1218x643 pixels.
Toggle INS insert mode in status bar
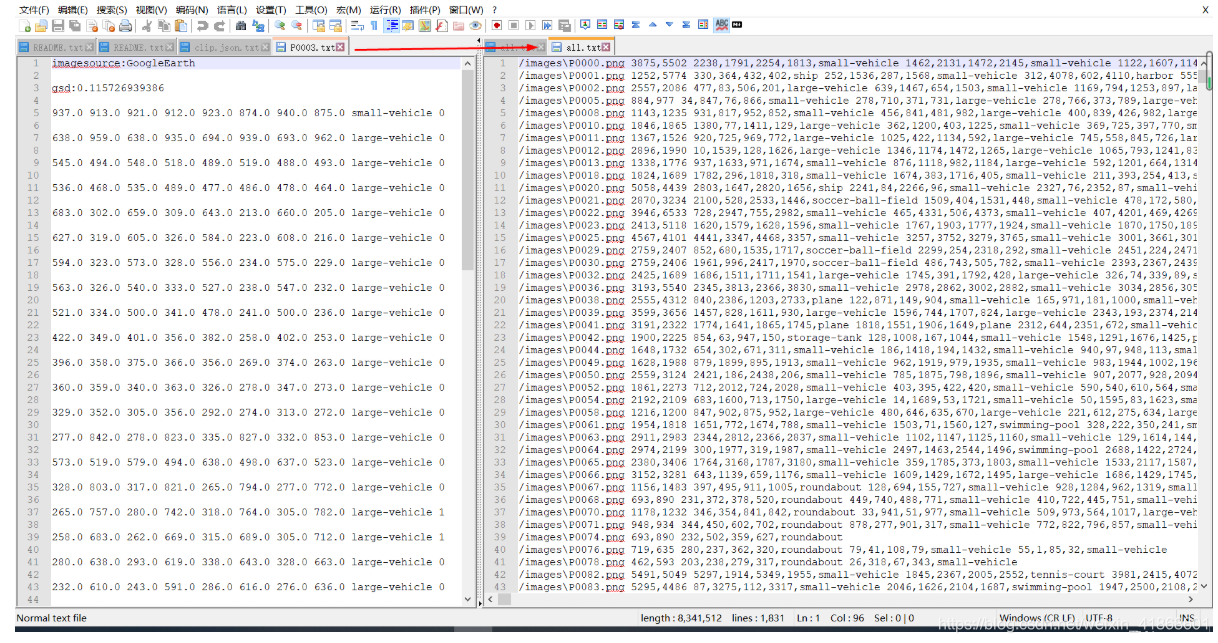[x=1187, y=618]
